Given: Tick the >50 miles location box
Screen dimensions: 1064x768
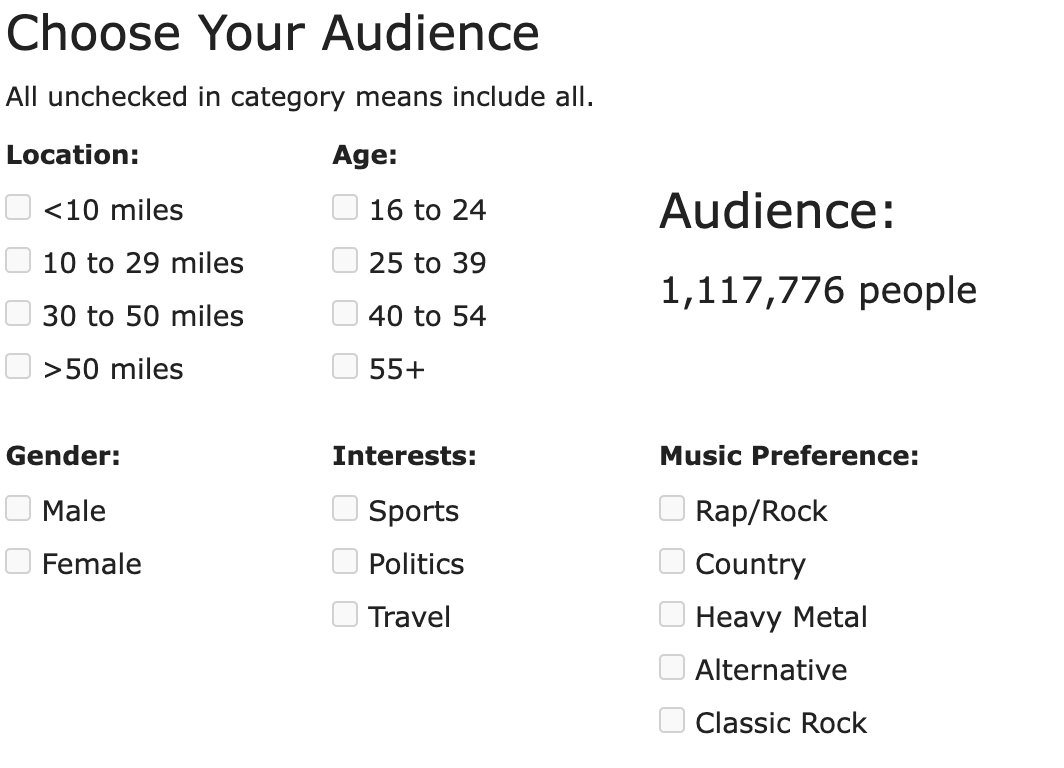Looking at the screenshot, I should click(x=18, y=366).
